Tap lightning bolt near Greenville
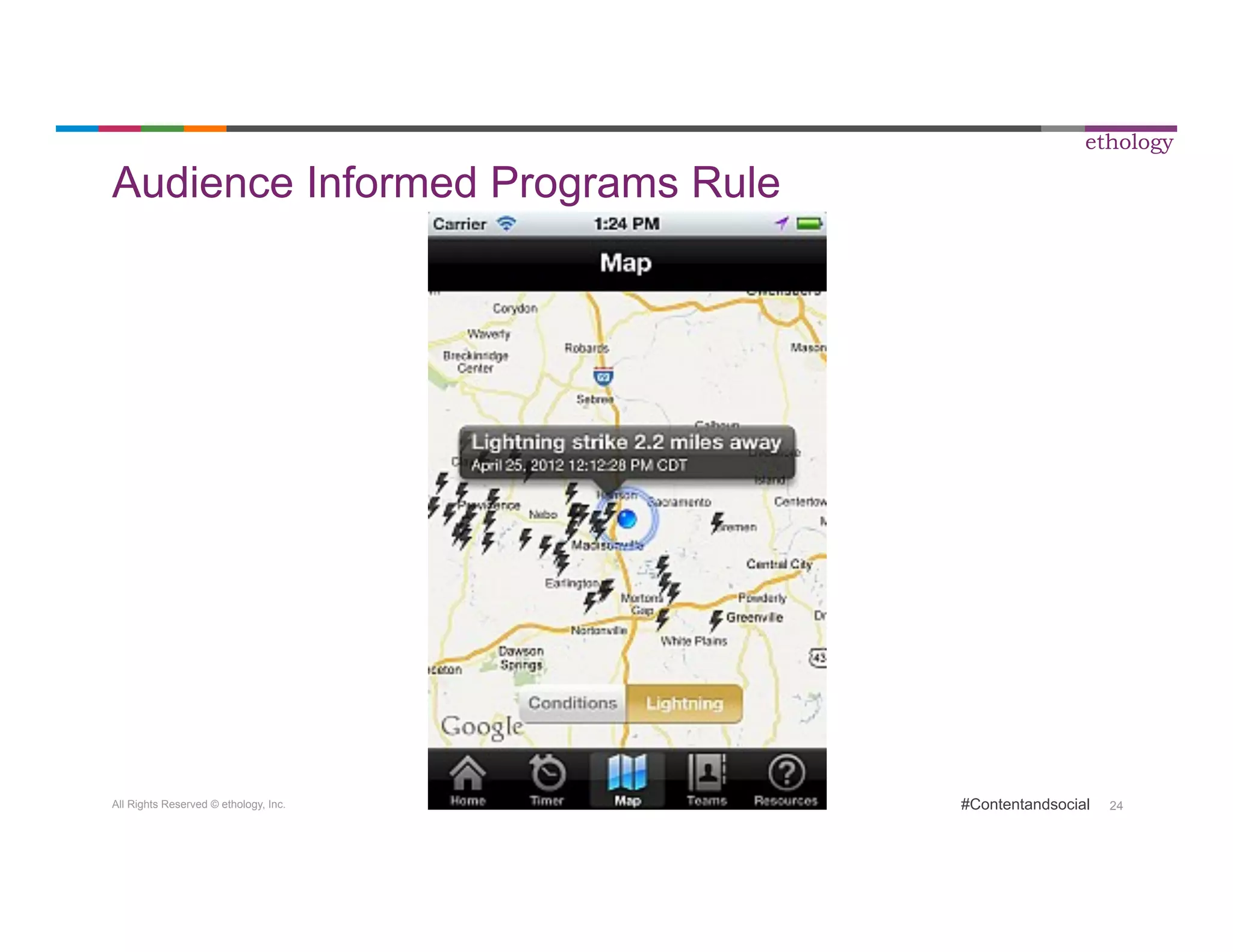The width and height of the screenshot is (1233, 952). [x=715, y=620]
